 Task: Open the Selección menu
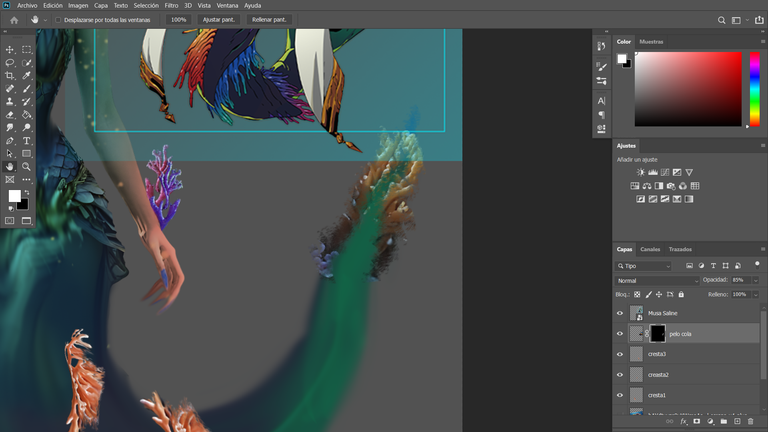click(146, 5)
